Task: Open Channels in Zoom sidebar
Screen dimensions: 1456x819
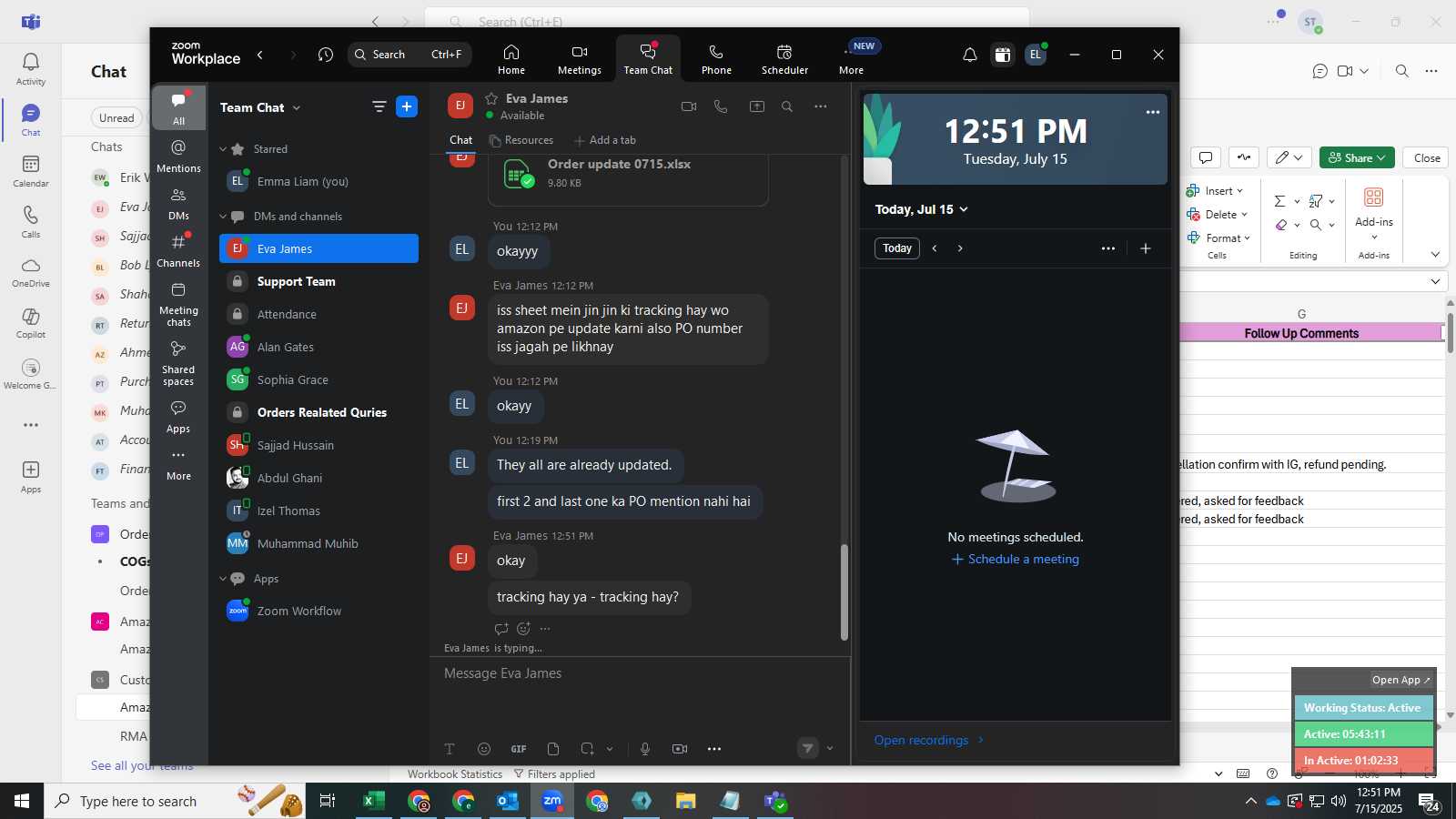Action: tap(178, 250)
